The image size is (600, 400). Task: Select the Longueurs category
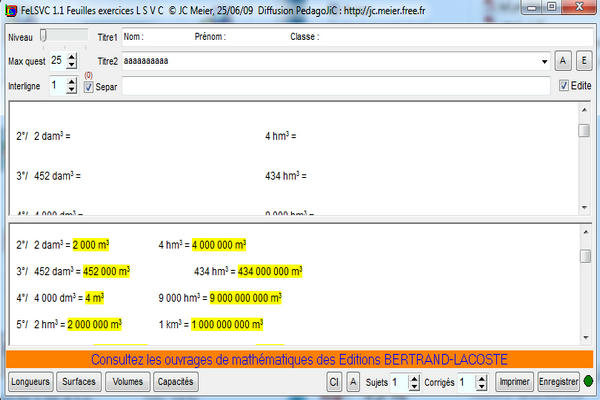tap(29, 382)
